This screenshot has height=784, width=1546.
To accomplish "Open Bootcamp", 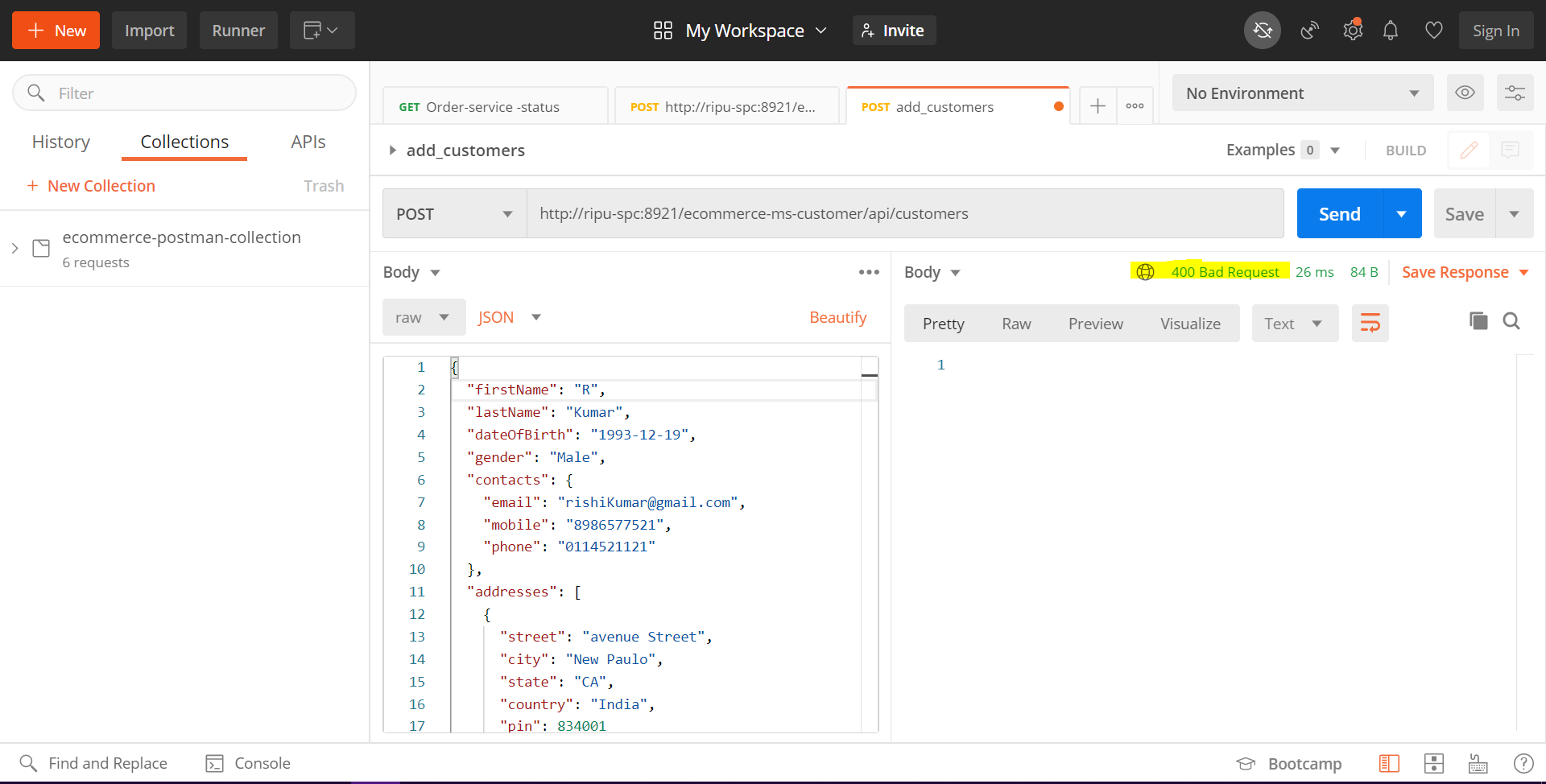I will click(x=1289, y=763).
